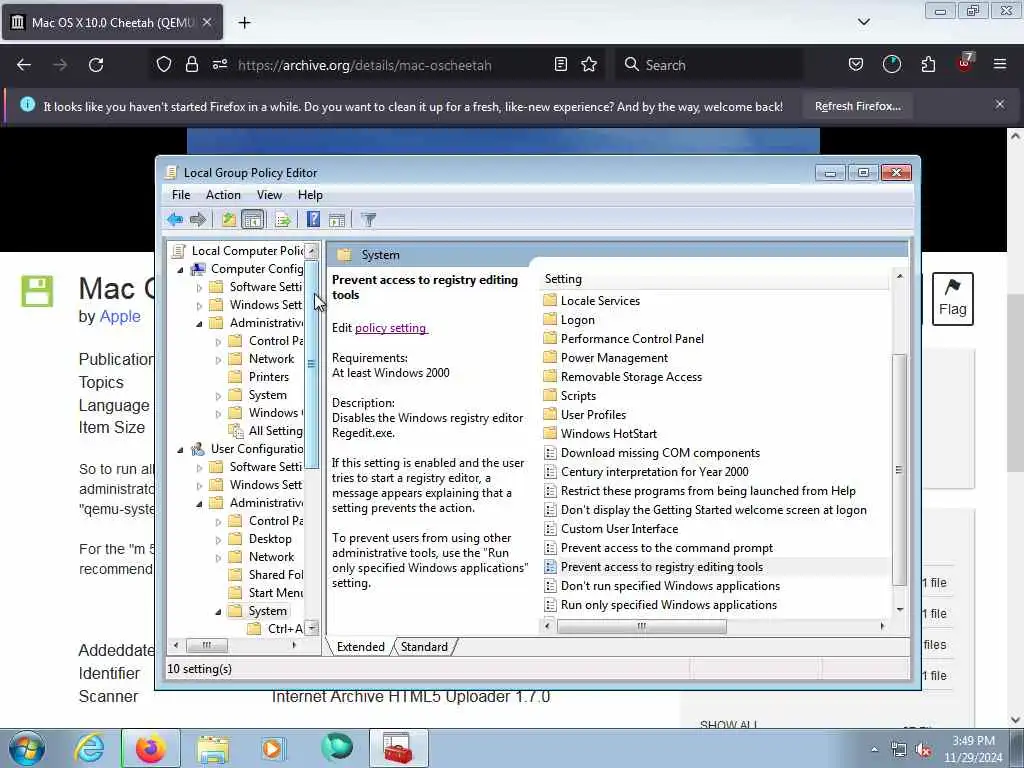The image size is (1024, 768).
Task: Click Firefox reload page icon
Action: click(x=96, y=65)
